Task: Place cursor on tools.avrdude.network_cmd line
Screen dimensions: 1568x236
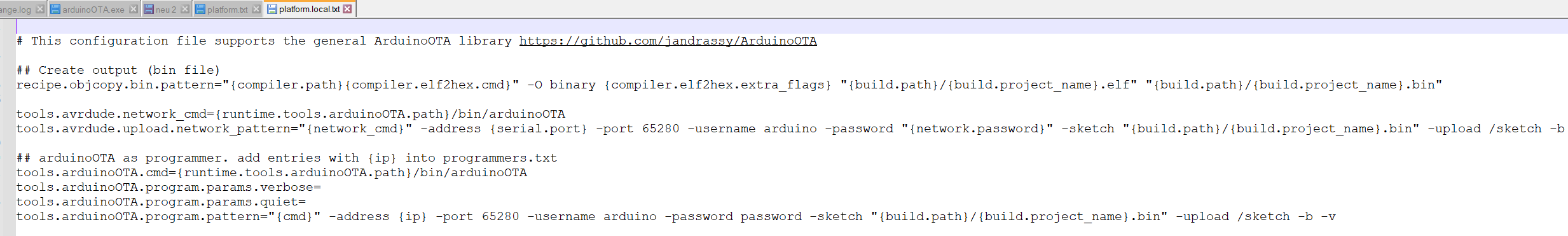Action: pyautogui.click(x=291, y=114)
